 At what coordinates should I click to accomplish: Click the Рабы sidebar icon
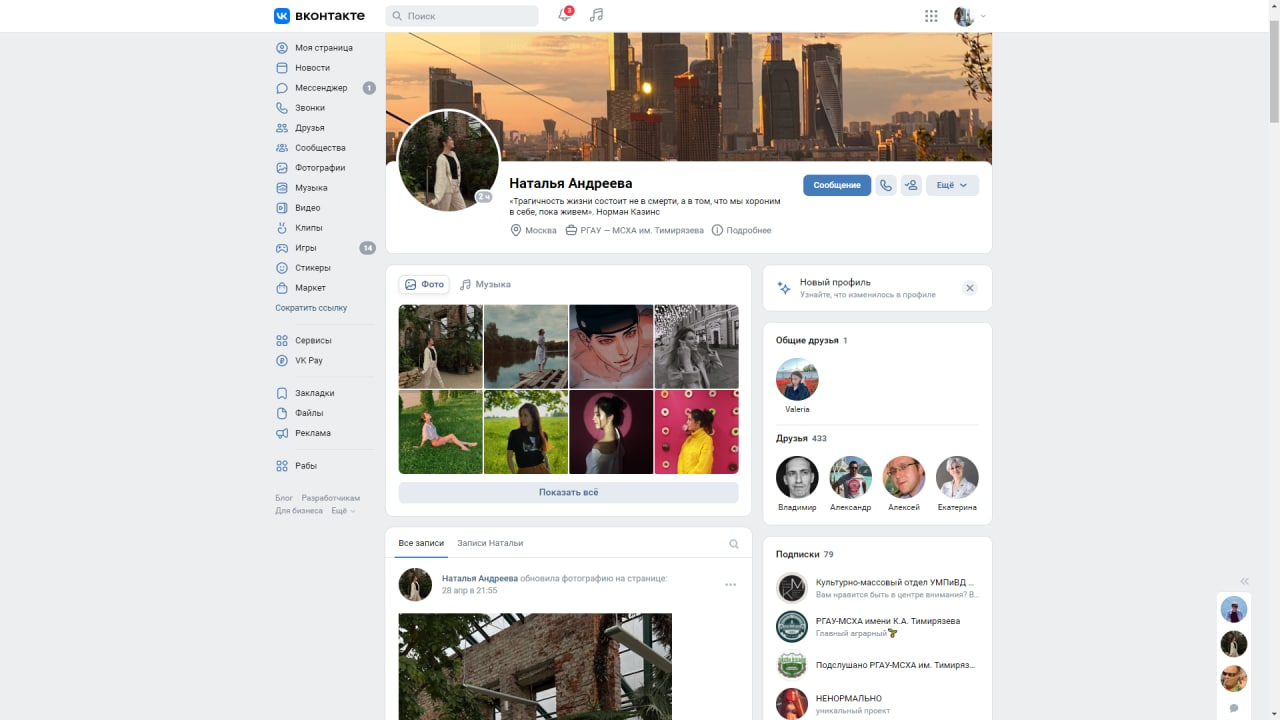(282, 466)
